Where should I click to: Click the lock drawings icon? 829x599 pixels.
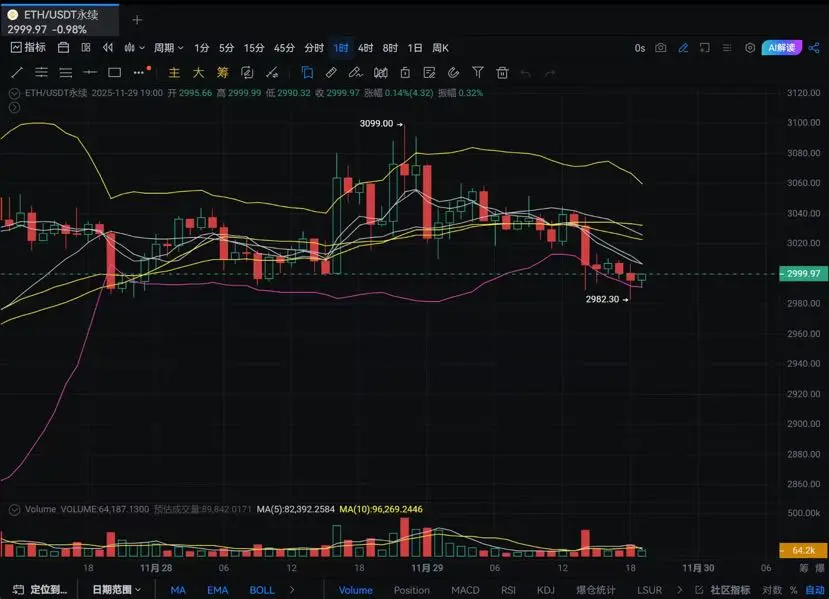coord(405,72)
